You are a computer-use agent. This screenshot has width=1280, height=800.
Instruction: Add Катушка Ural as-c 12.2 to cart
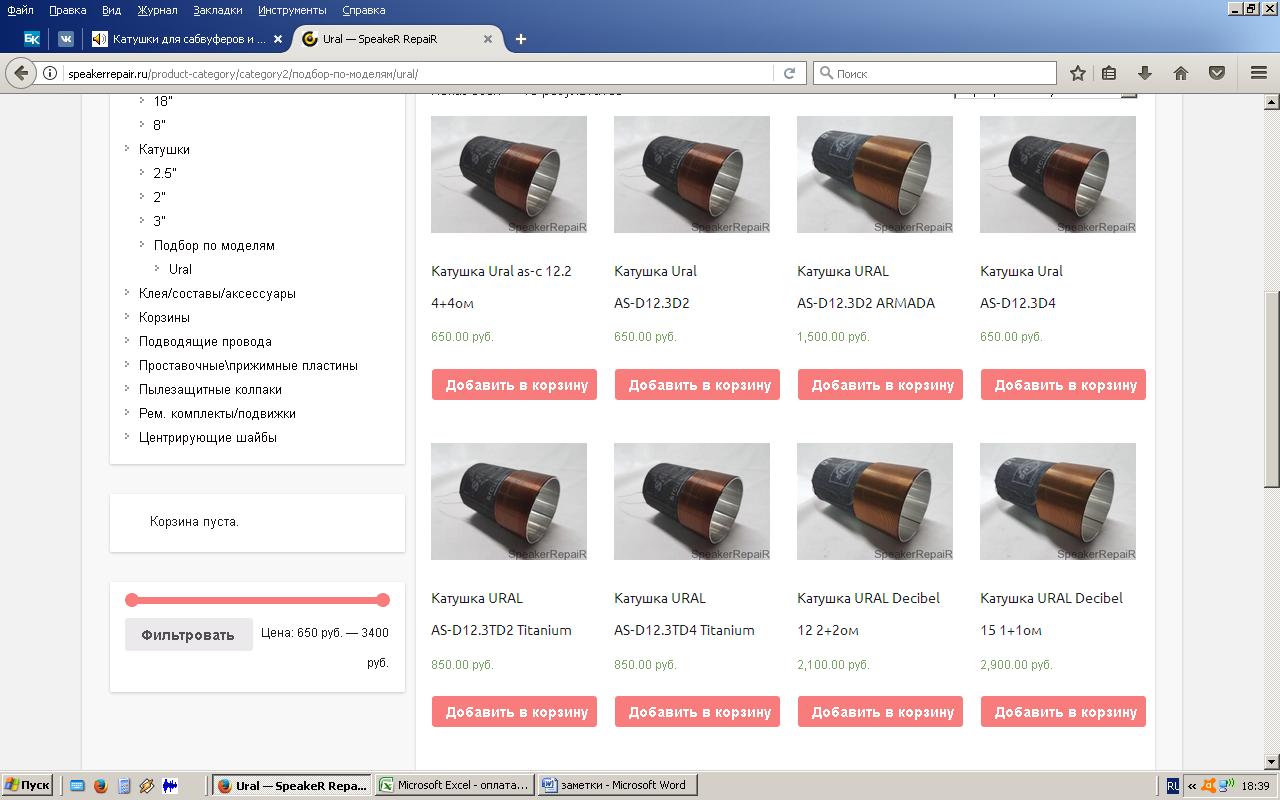(514, 385)
